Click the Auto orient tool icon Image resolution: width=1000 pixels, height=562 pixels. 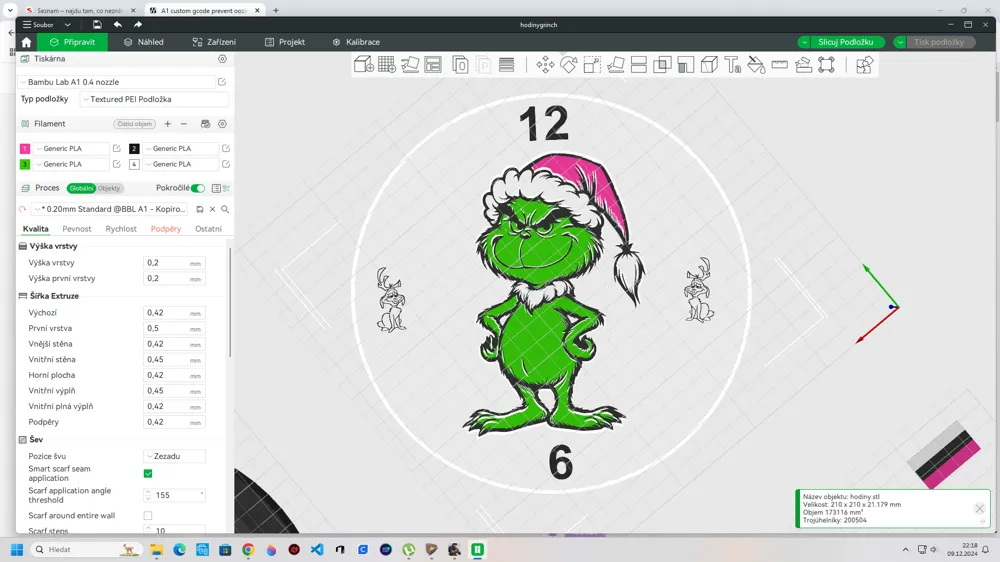pos(410,64)
